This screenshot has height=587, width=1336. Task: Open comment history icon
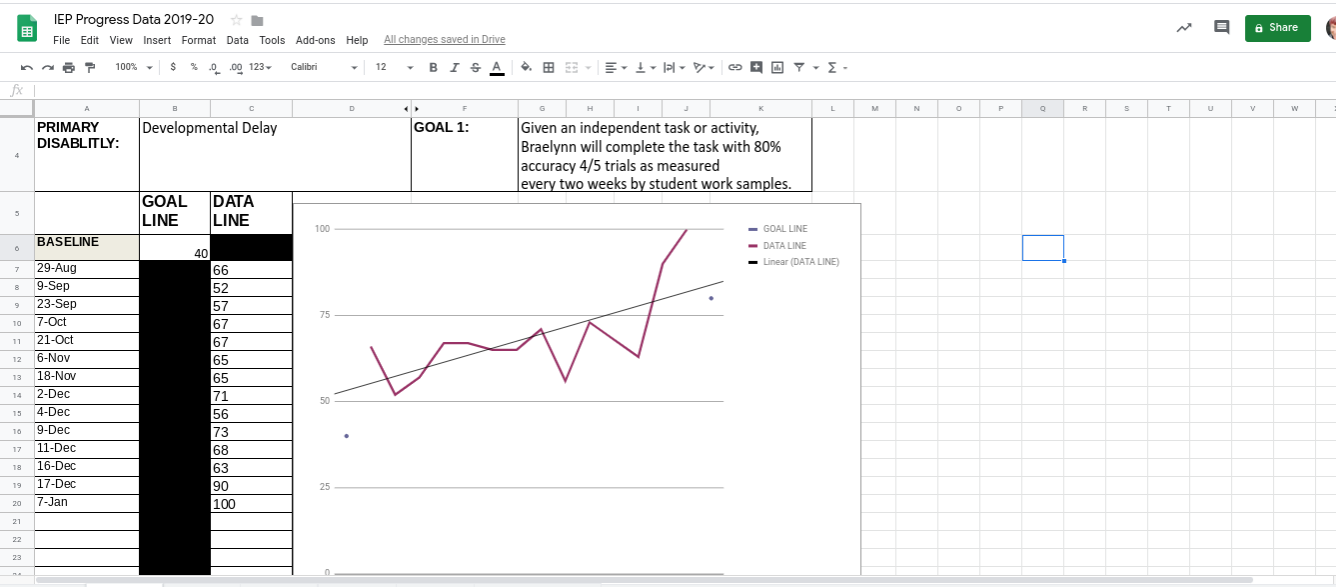click(x=1221, y=28)
